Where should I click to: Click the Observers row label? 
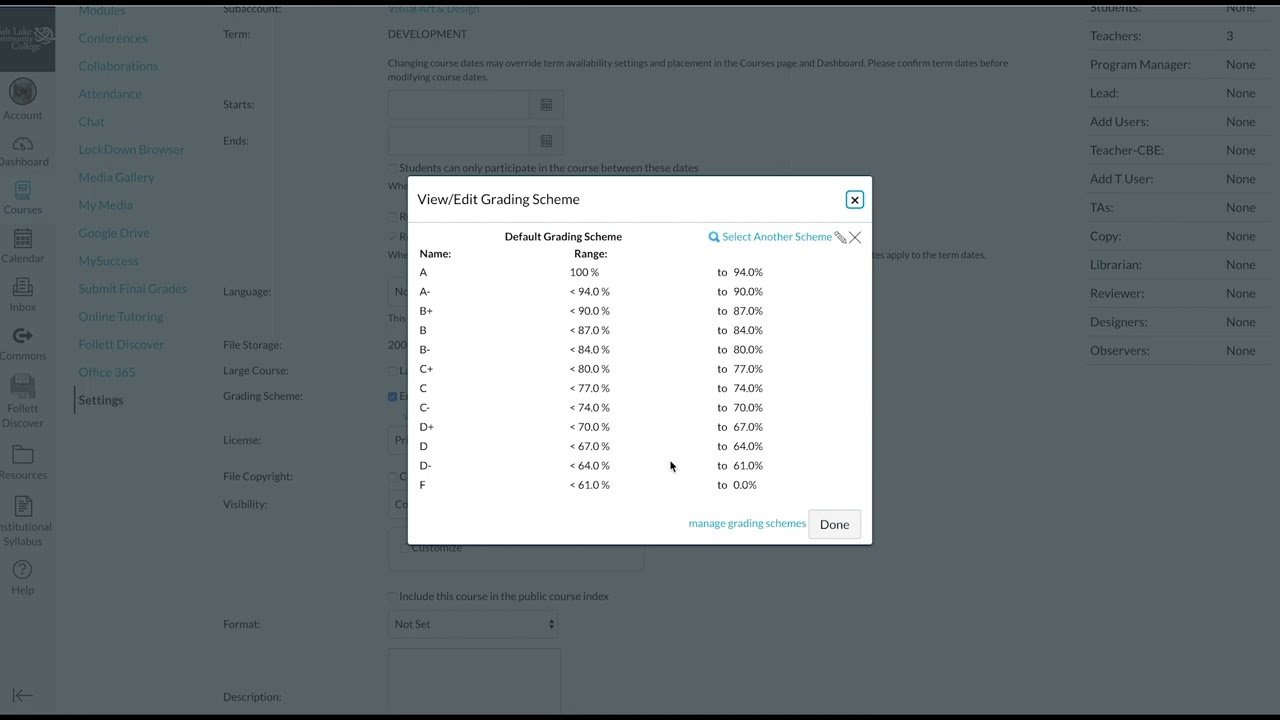[1120, 351]
